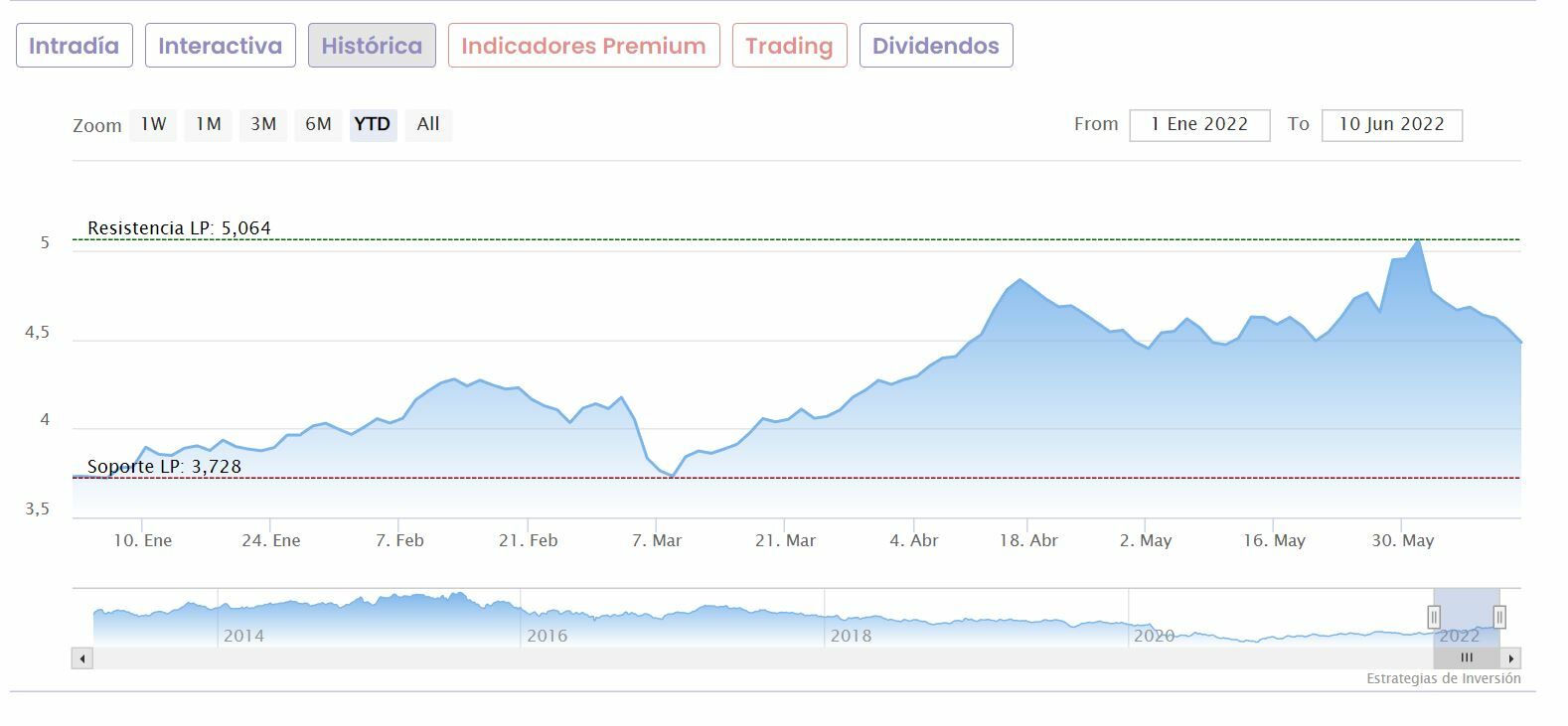Edit the From date field
1568x726 pixels.
pyautogui.click(x=1199, y=125)
